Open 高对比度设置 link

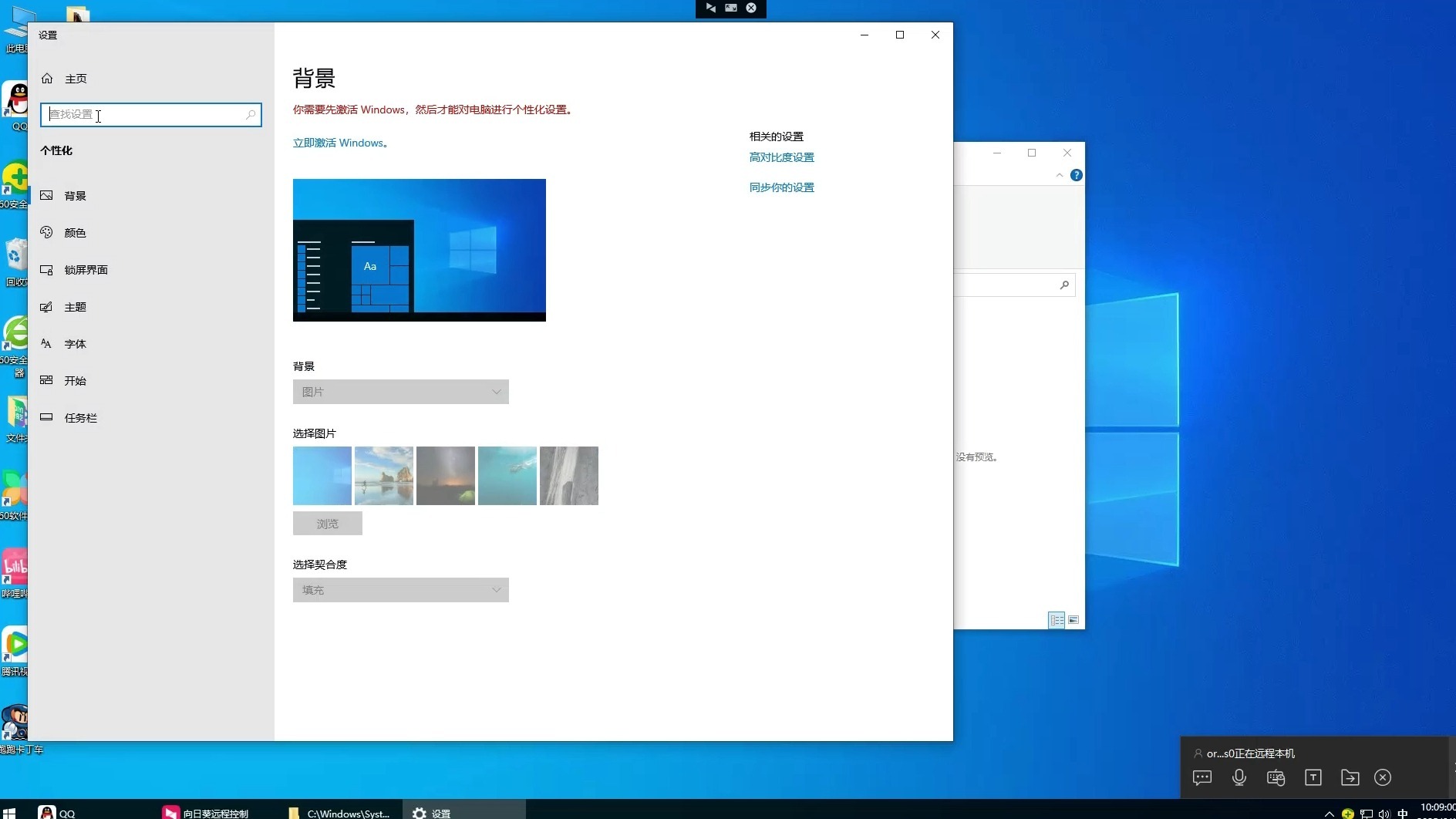click(x=782, y=157)
